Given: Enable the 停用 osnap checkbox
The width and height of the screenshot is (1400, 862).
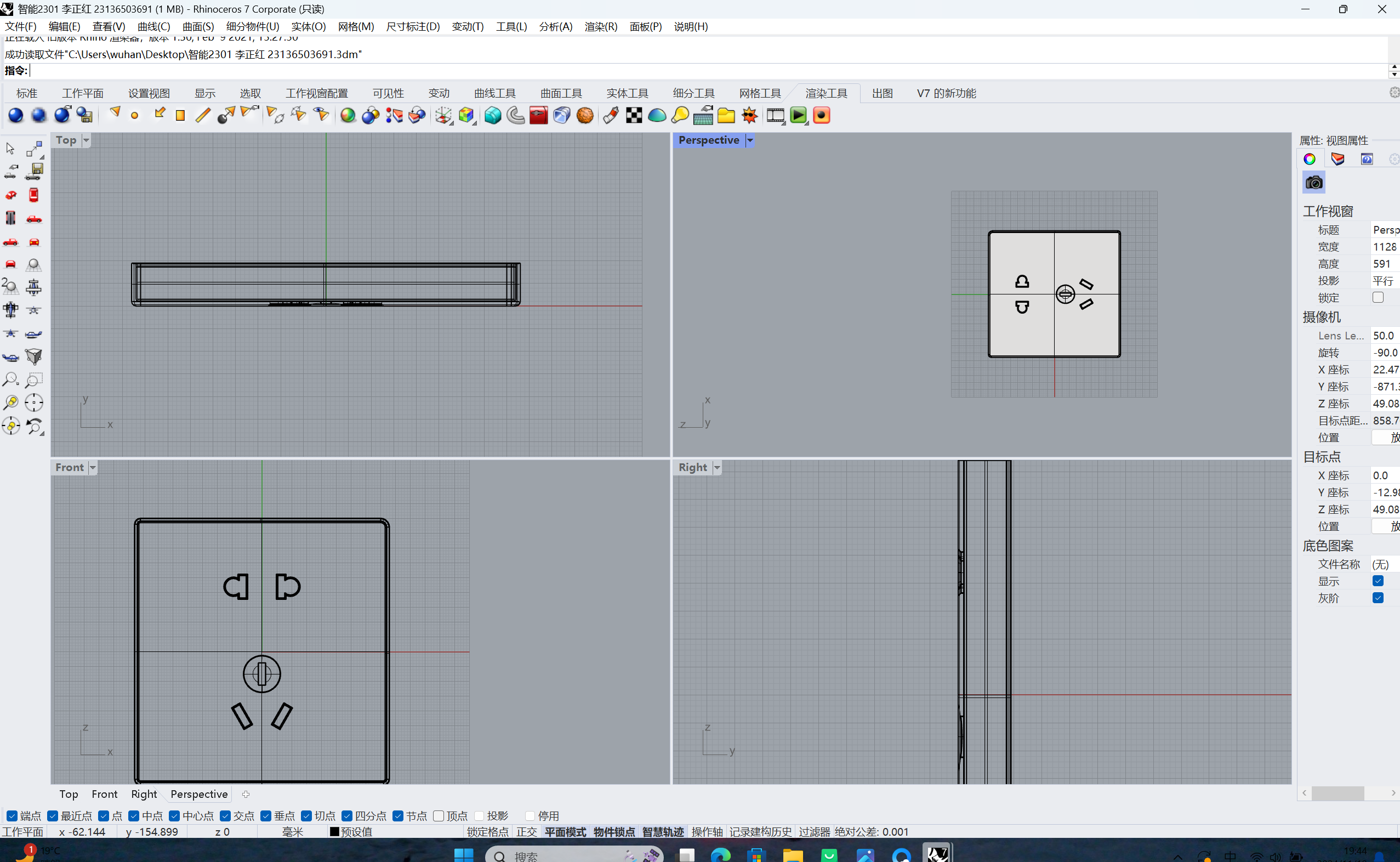Looking at the screenshot, I should click(530, 816).
